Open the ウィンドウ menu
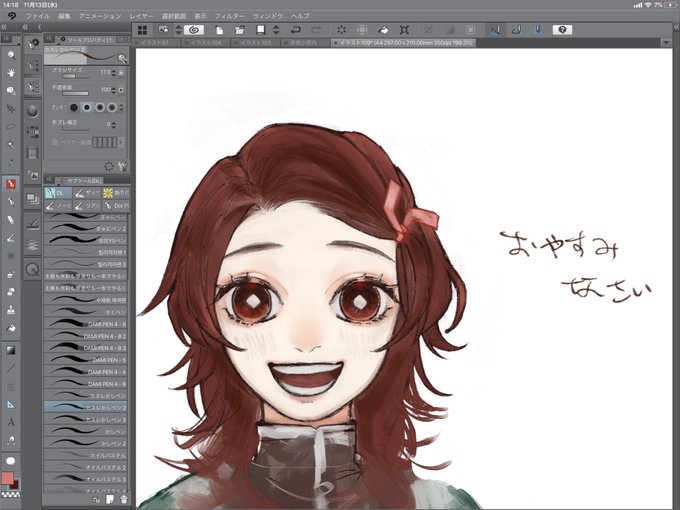 point(268,16)
